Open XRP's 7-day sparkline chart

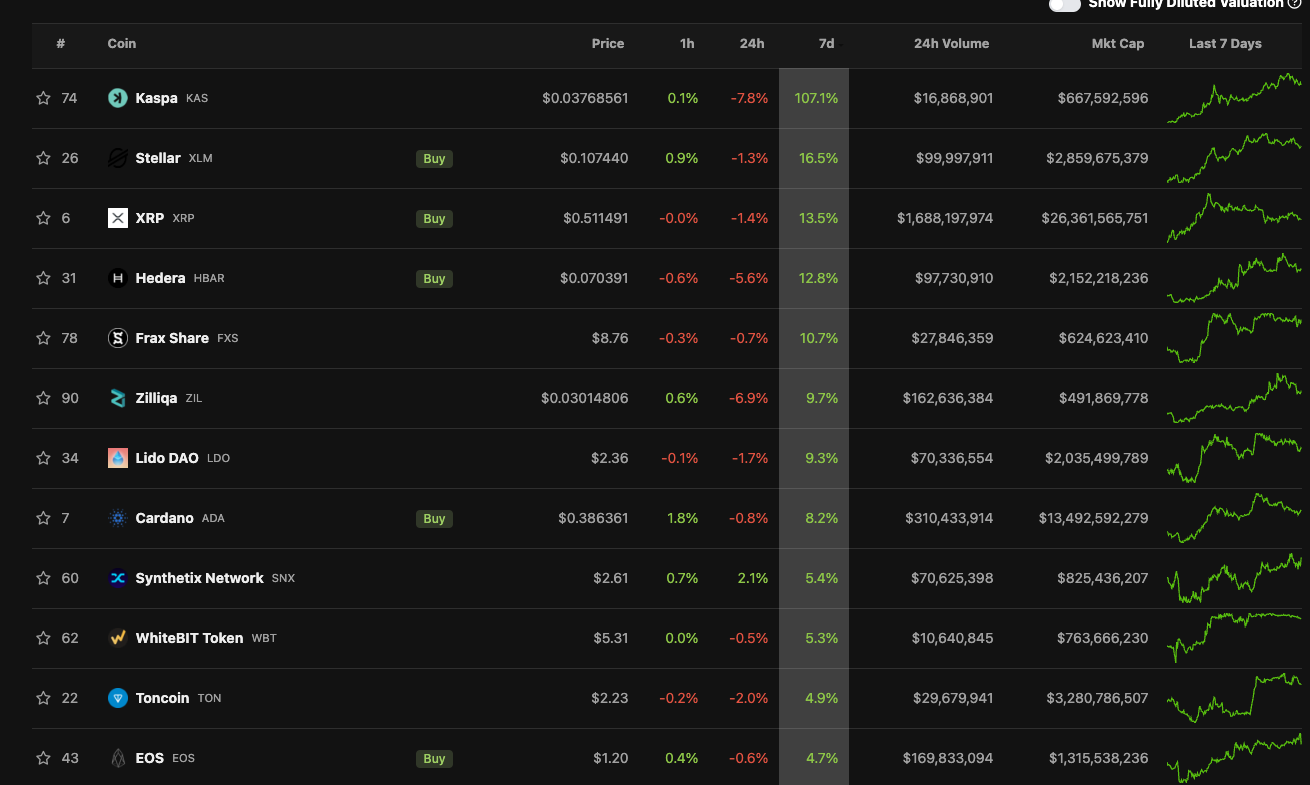click(1234, 218)
